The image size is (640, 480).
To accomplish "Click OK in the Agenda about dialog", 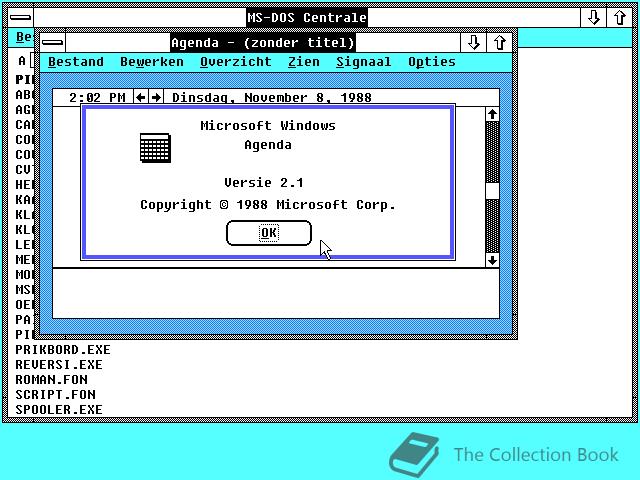I will (x=269, y=233).
